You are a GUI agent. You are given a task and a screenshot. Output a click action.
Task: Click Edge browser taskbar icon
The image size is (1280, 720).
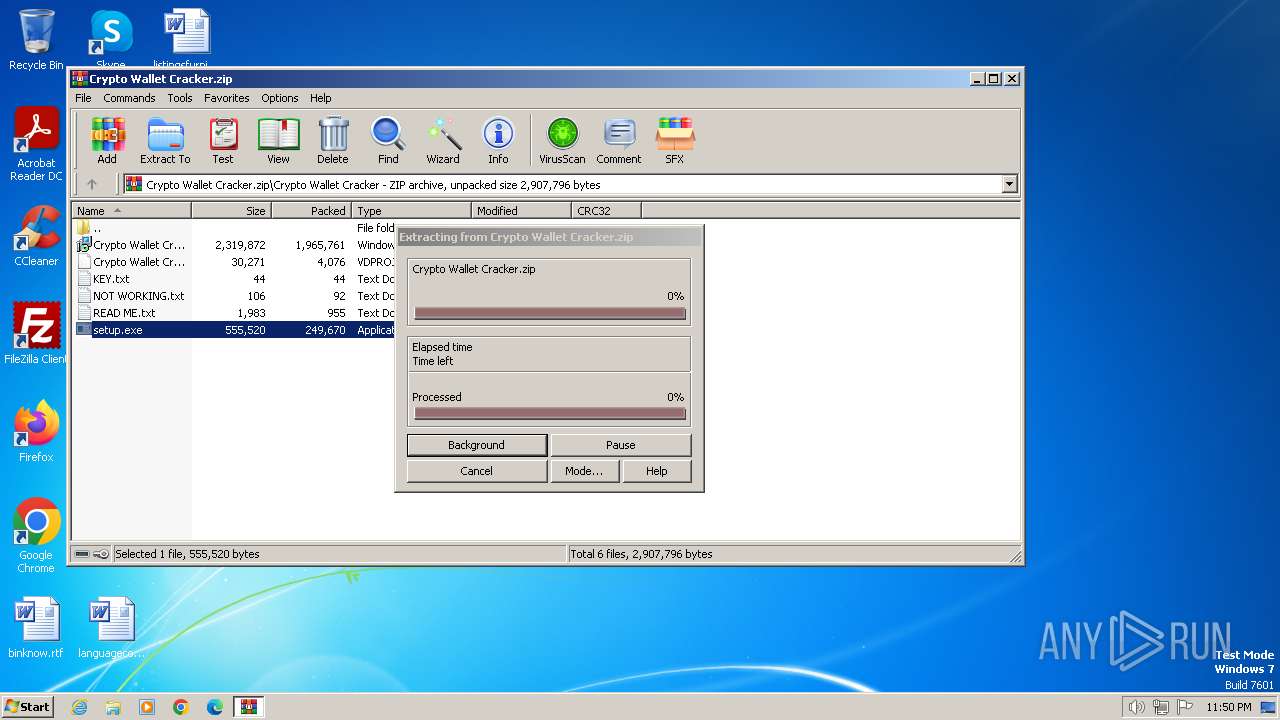215,707
